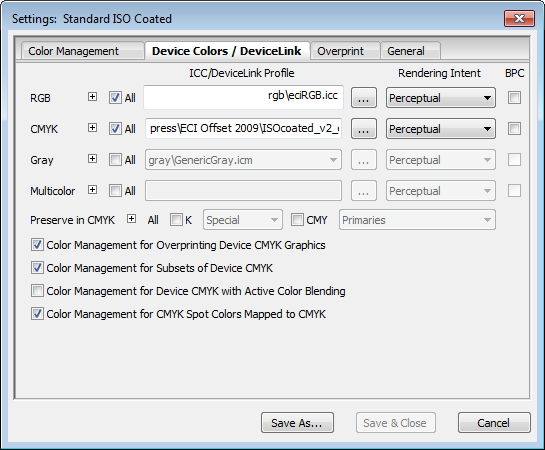Screen dimensions: 545x450
Task: Uncheck the RGB All checkbox
Action: 115,98
